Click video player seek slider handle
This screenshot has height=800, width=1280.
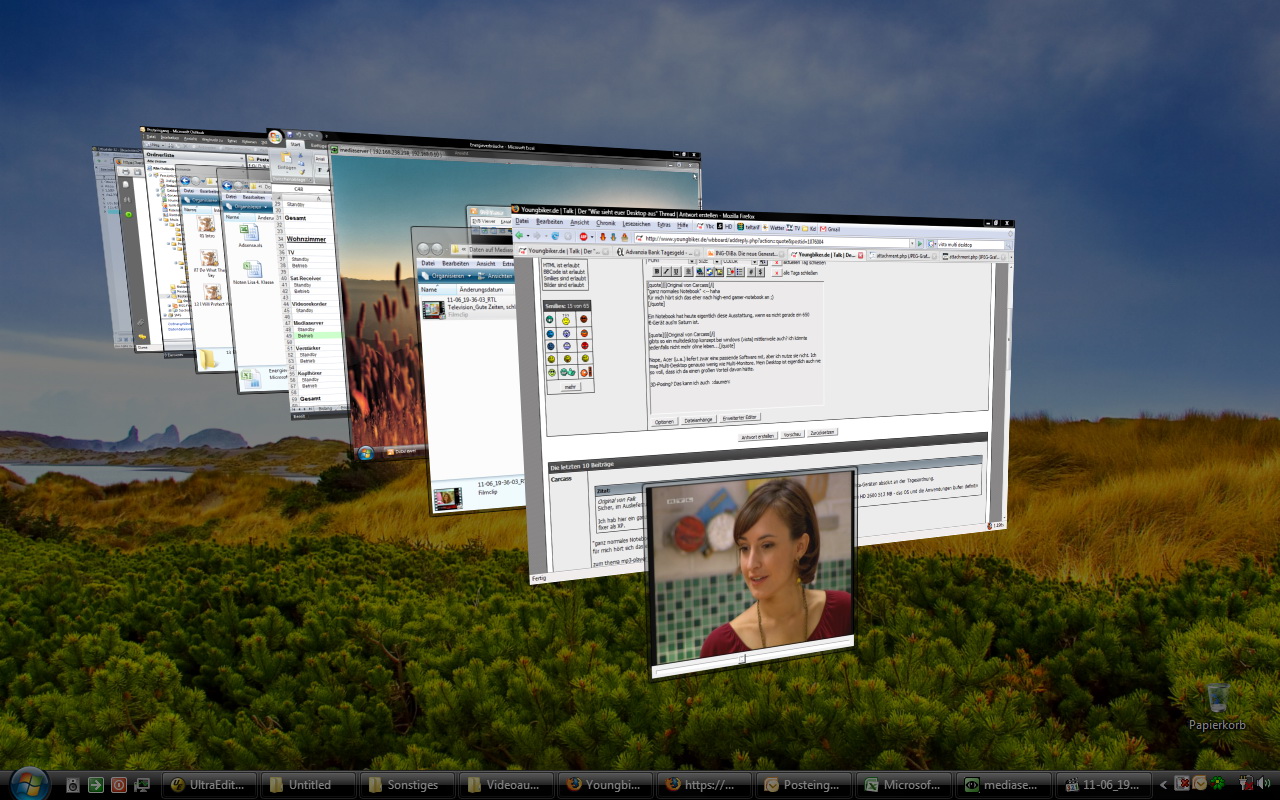pos(742,658)
